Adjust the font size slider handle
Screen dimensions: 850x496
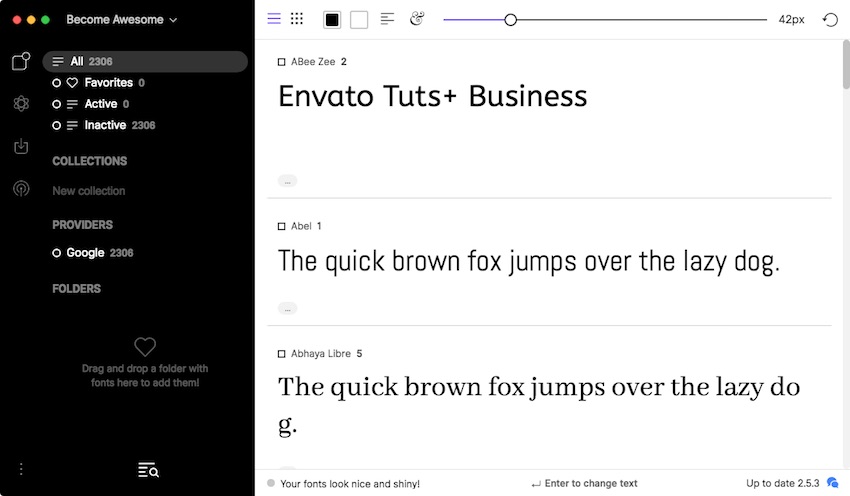coord(510,20)
